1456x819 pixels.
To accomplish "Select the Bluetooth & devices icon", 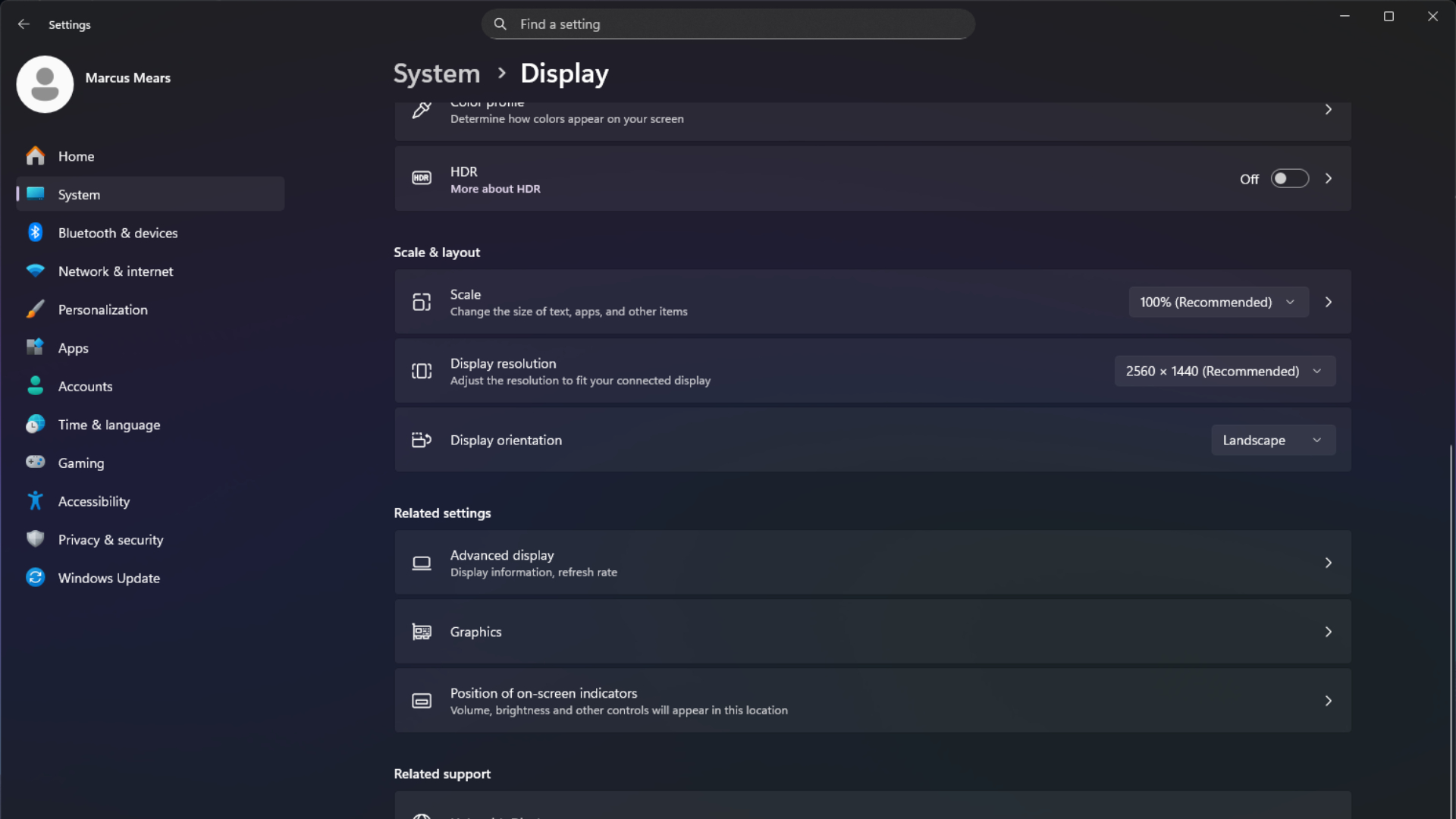I will point(36,233).
